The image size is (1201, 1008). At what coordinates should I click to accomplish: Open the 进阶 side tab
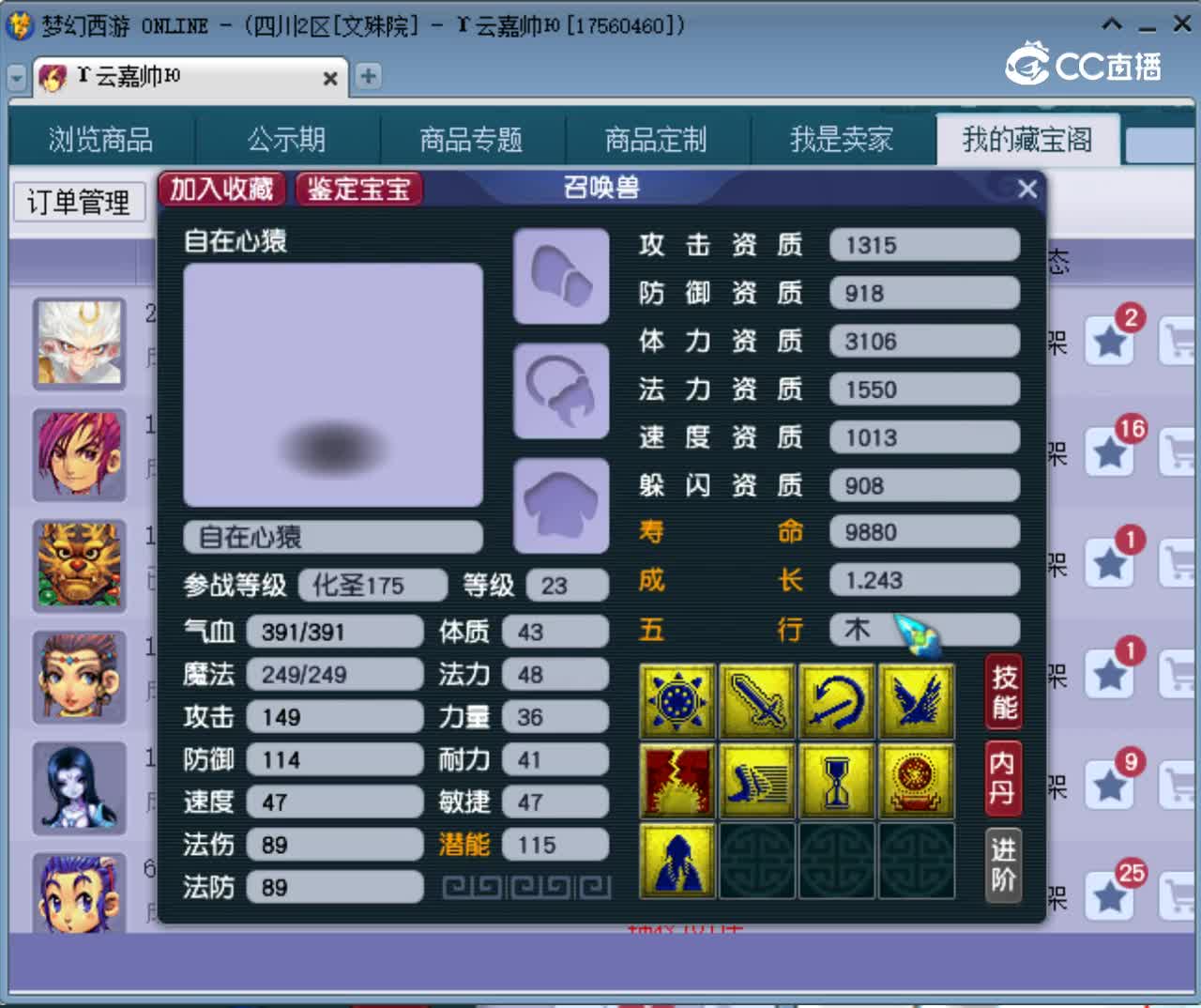[1004, 865]
